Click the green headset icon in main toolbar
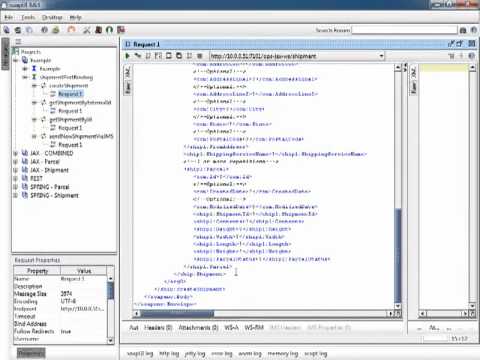 click(x=109, y=30)
